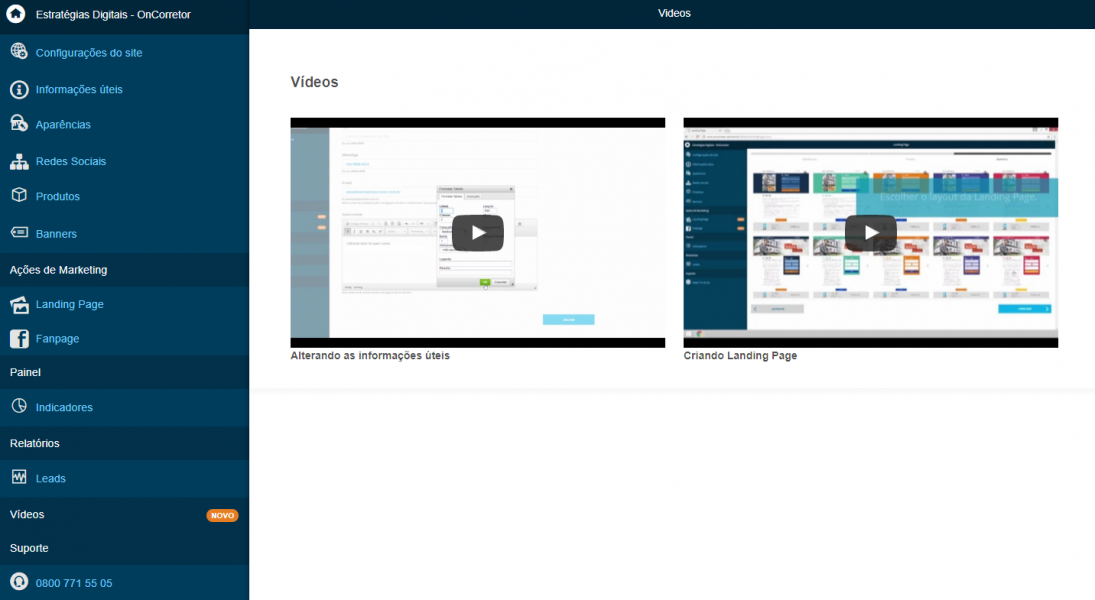
Task: Open Banners page
Action: tap(56, 234)
